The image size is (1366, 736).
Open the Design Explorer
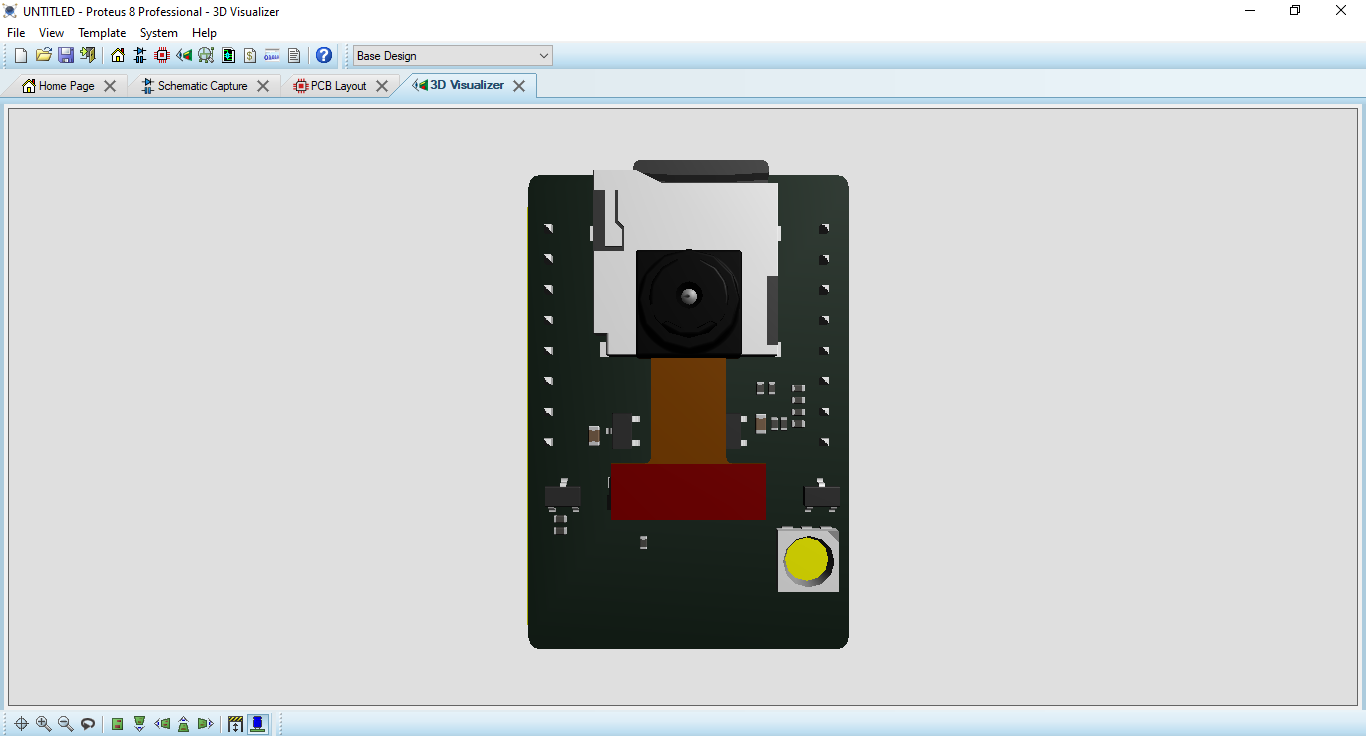[x=206, y=55]
